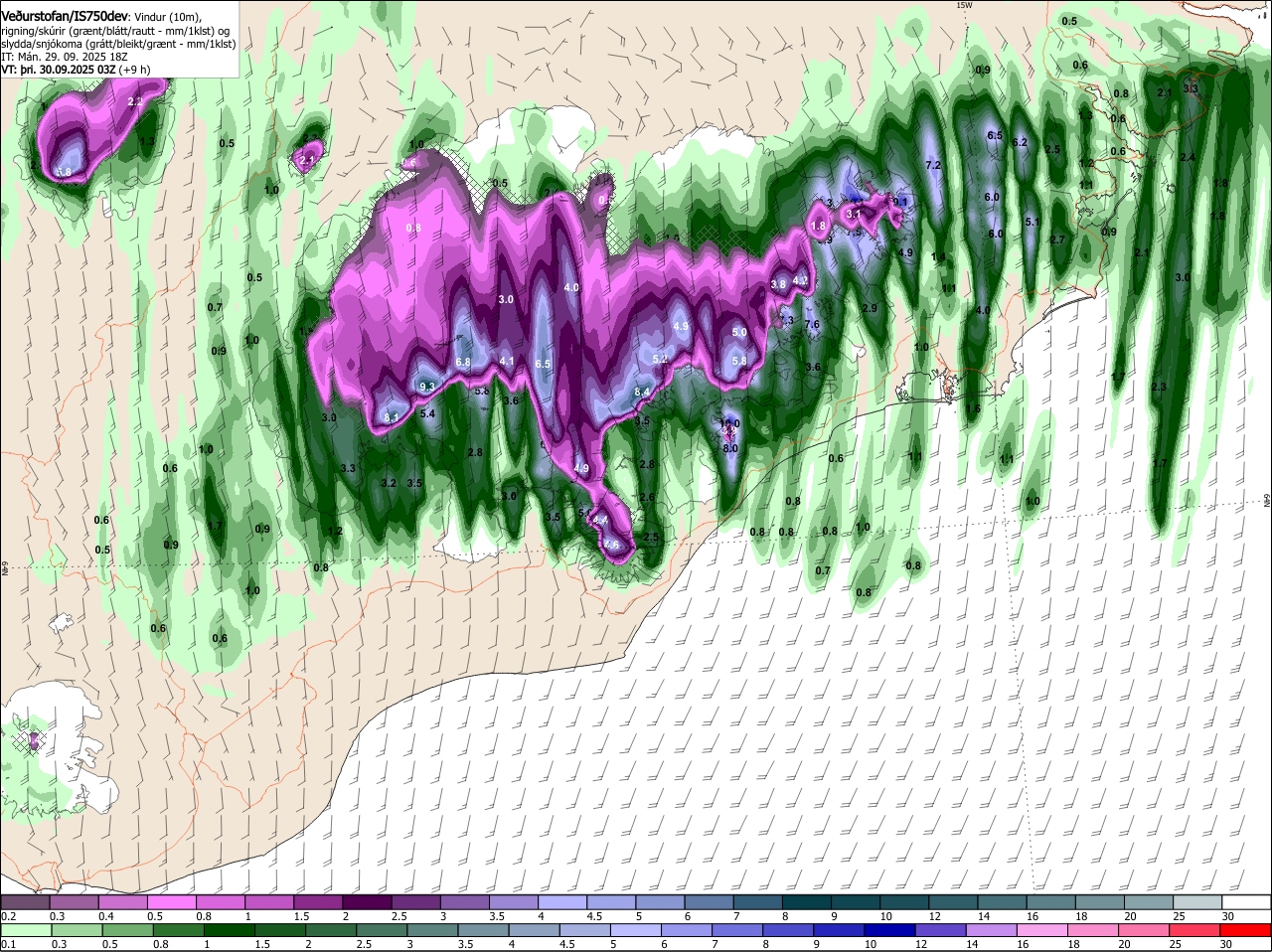Click the 4.4 precipitation value
Viewport: 1272px width, 952px height.
600,520
